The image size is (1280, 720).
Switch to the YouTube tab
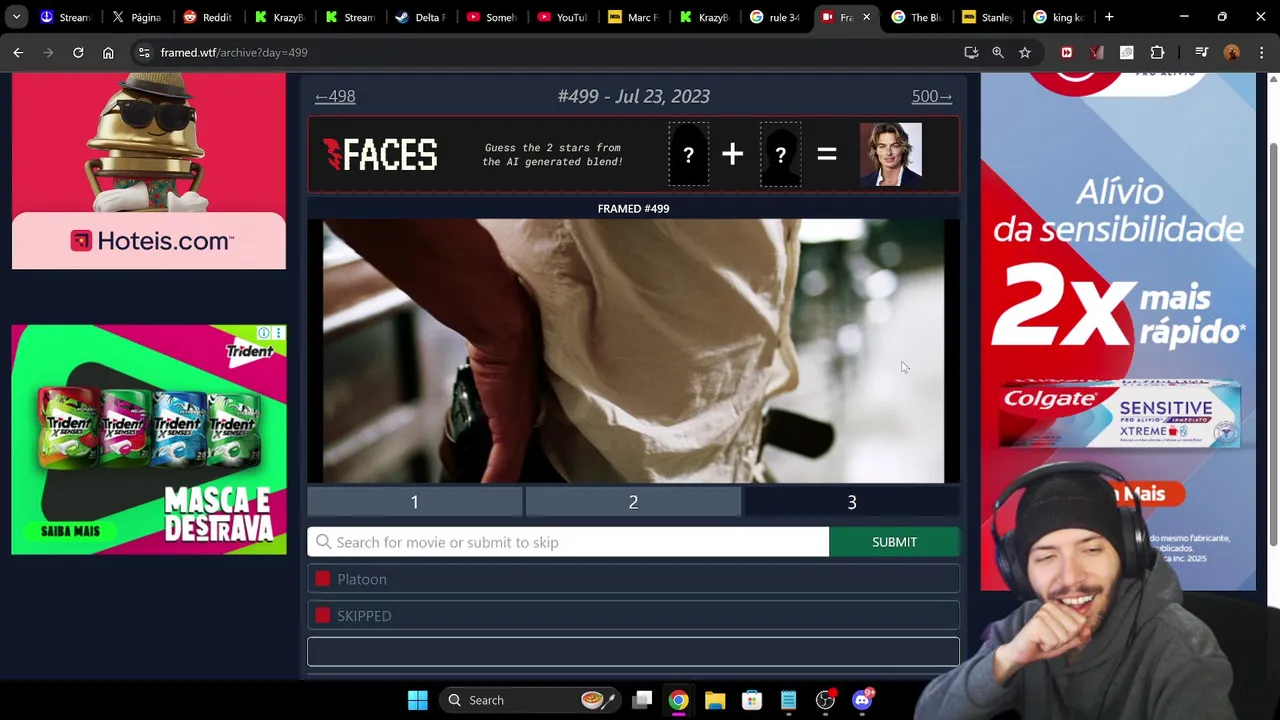(562, 17)
